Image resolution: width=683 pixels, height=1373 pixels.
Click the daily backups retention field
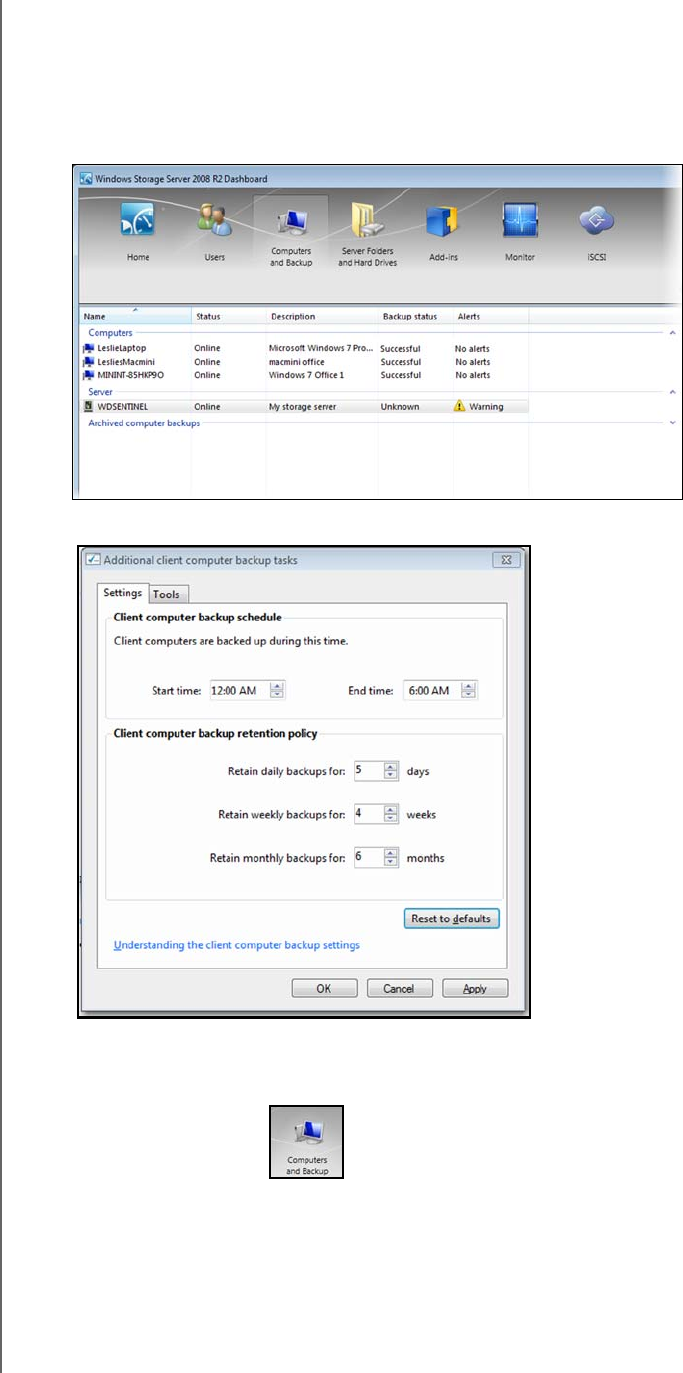368,771
